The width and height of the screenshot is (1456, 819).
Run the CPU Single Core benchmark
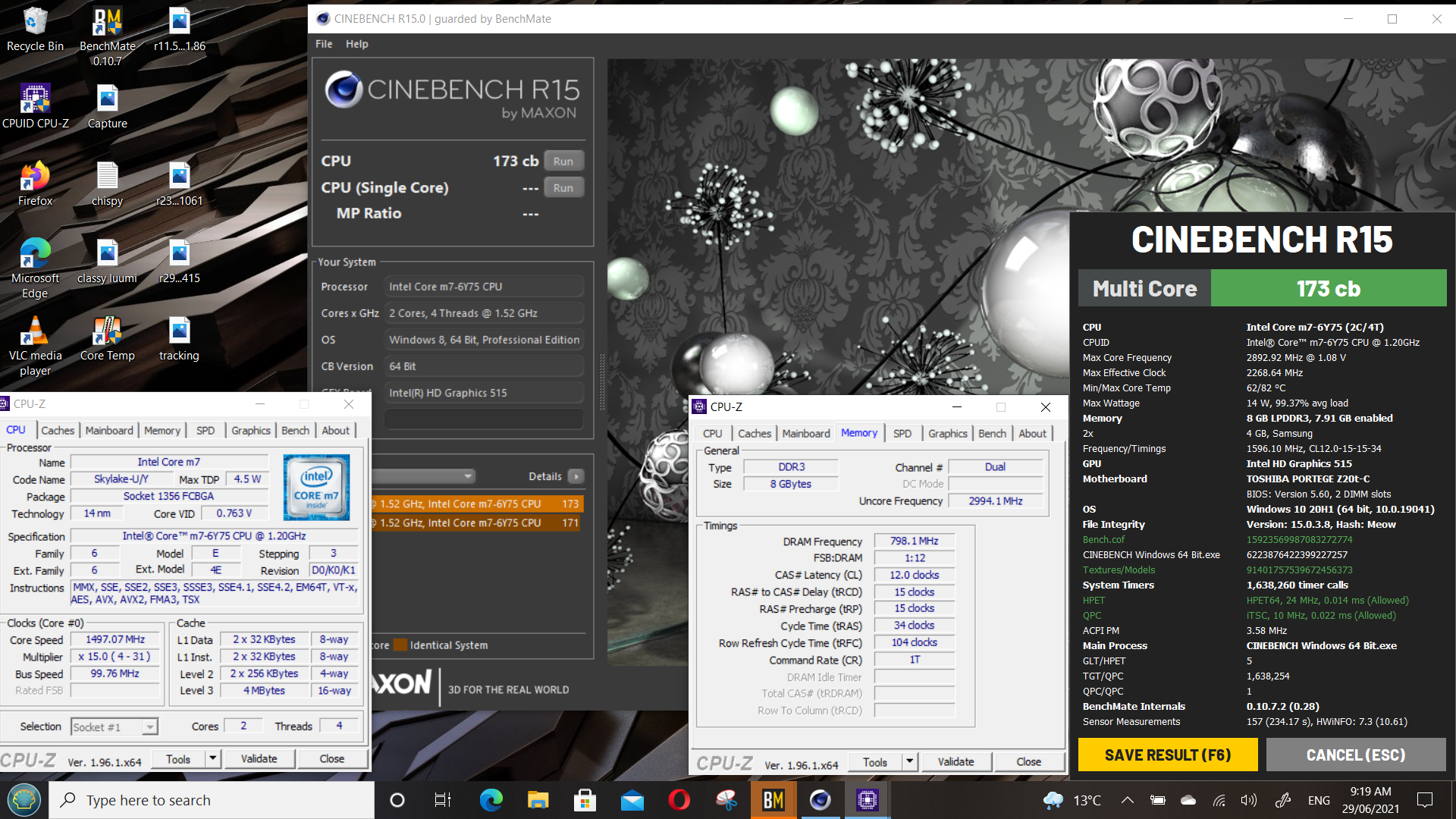click(x=563, y=187)
